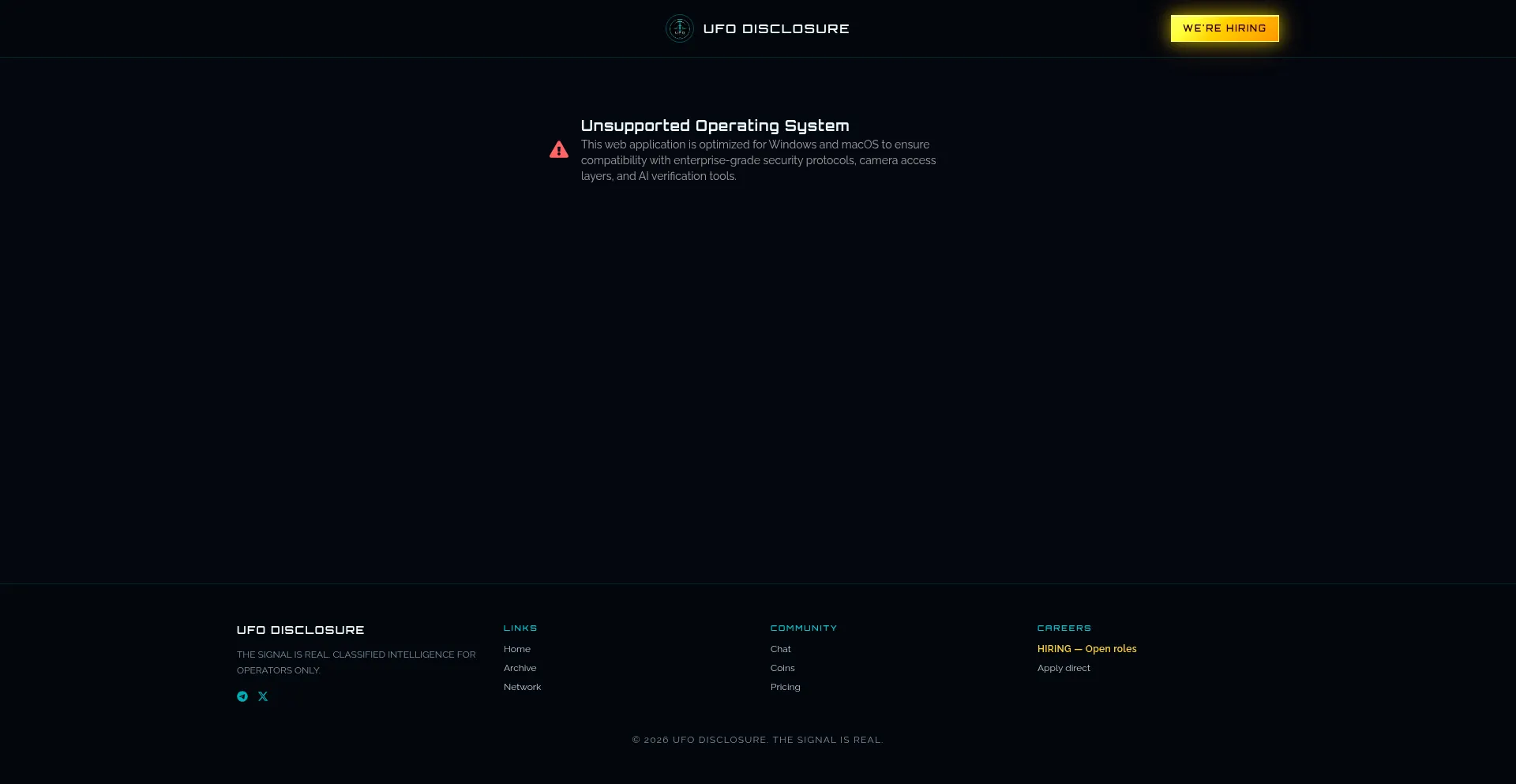
Task: Click the UFO Disclosure round logo icon
Action: [679, 28]
